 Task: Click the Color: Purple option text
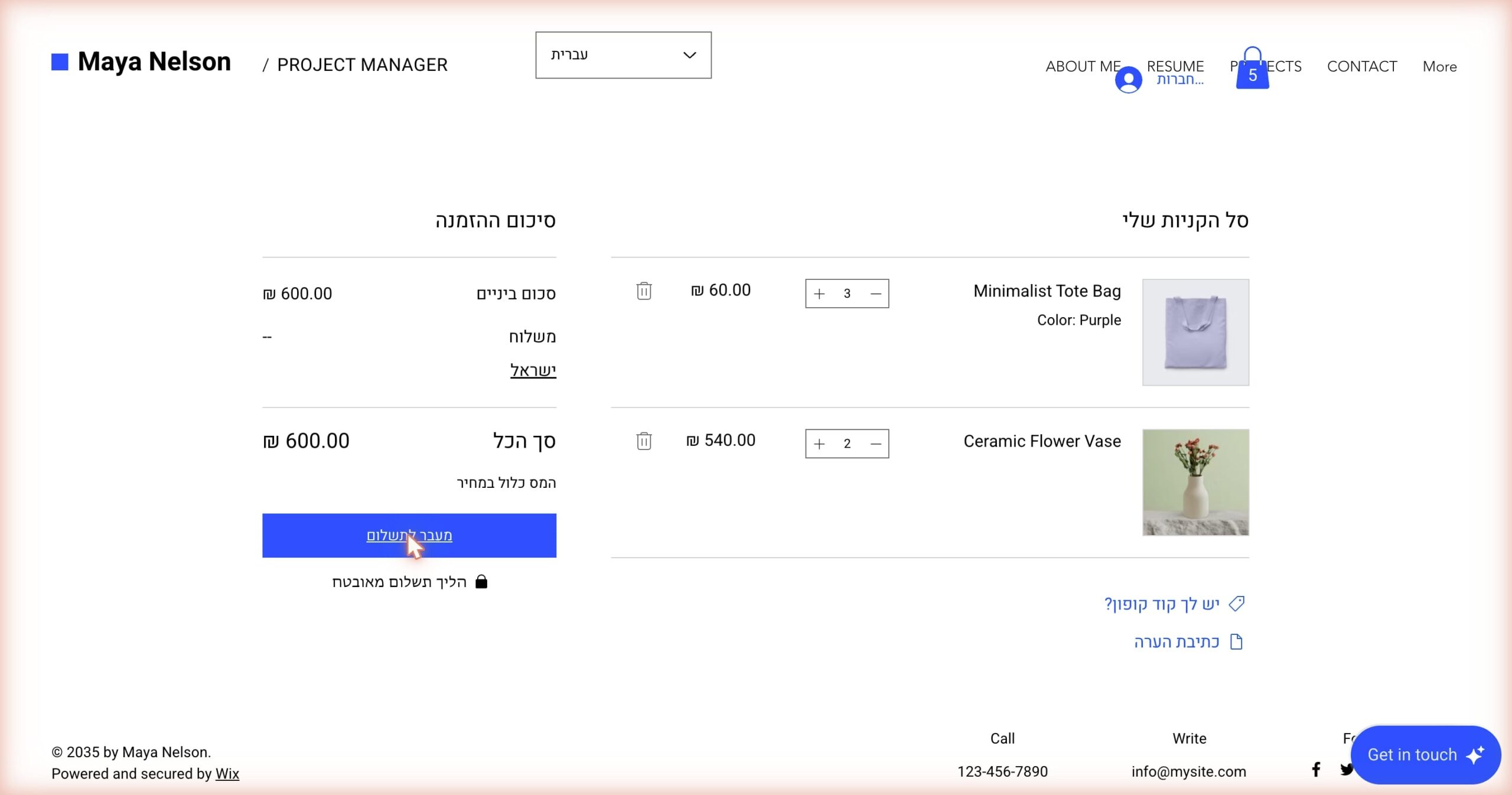1078,320
